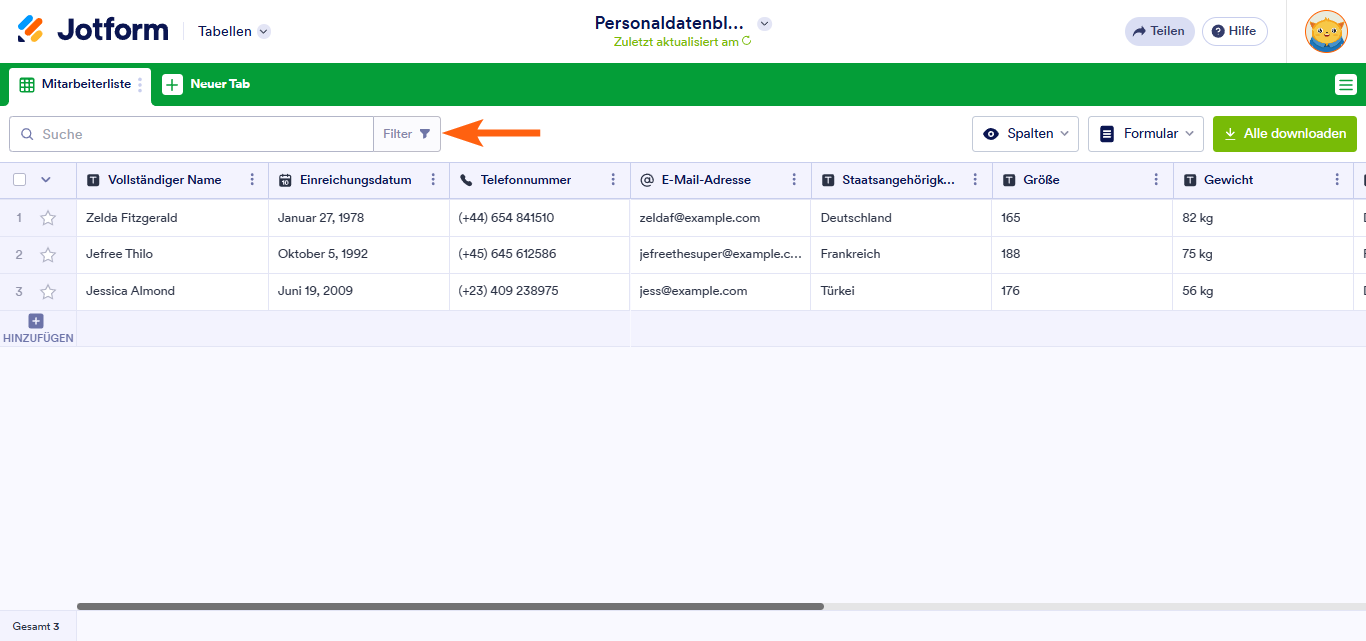Toggle column visibility via Spalten
1366x641 pixels.
(x=1026, y=134)
